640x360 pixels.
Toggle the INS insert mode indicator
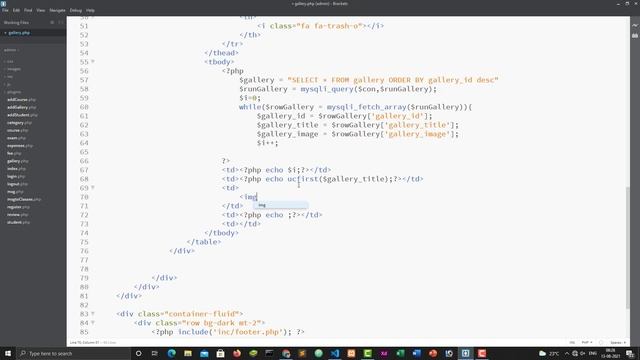click(x=572, y=342)
